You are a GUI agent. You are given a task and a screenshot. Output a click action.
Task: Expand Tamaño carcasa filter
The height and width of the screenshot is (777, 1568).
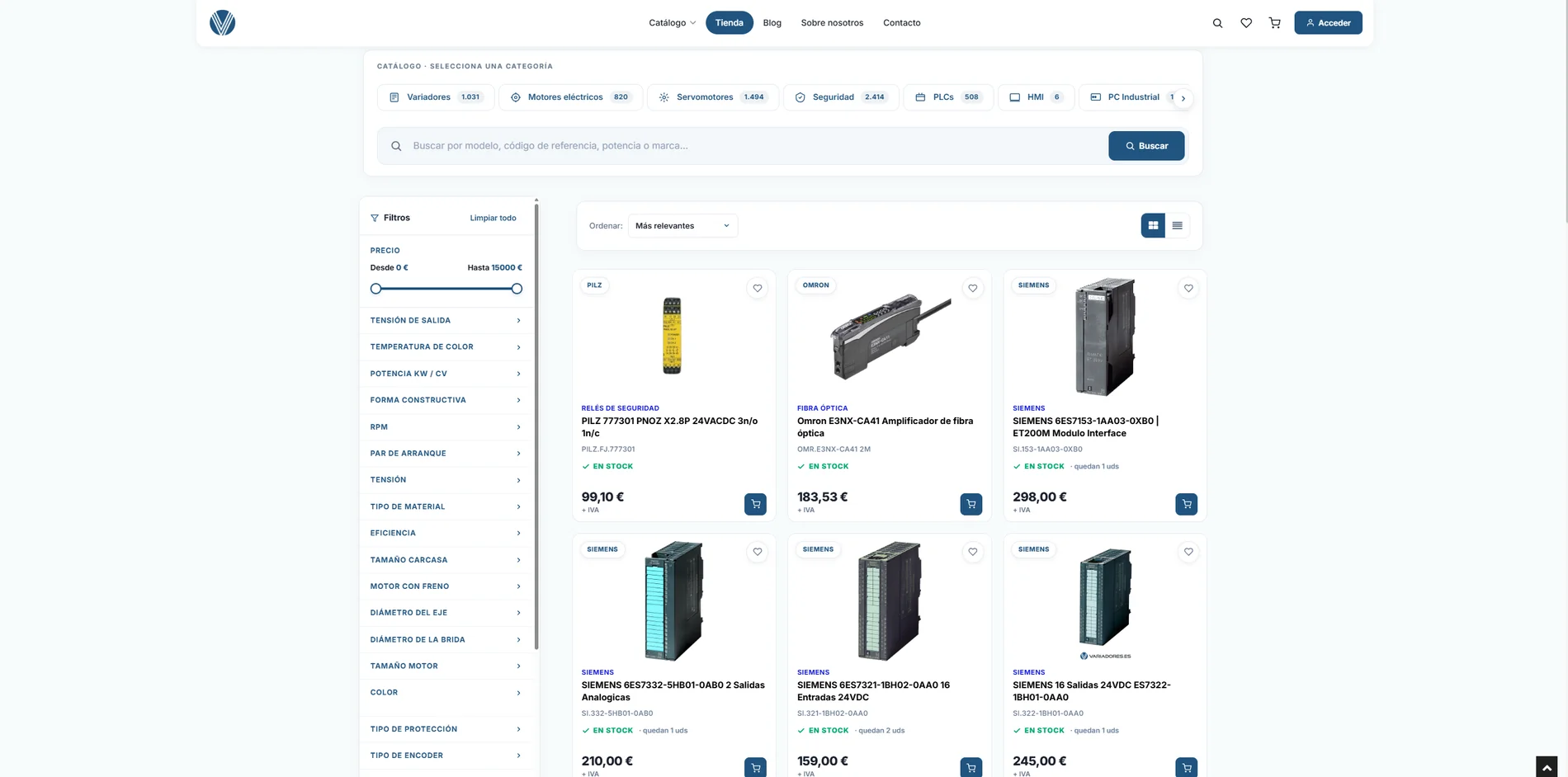coord(446,560)
